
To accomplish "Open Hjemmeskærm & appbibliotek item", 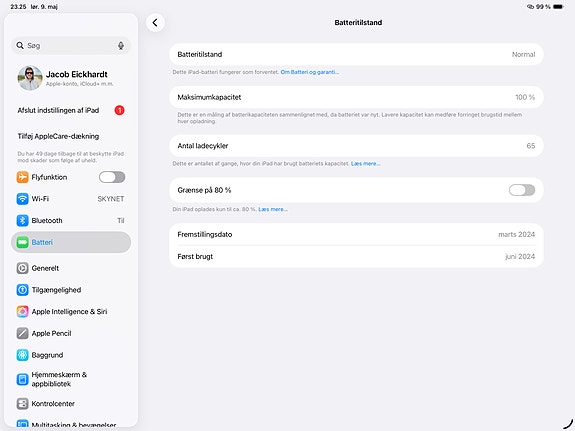I will 71,379.
